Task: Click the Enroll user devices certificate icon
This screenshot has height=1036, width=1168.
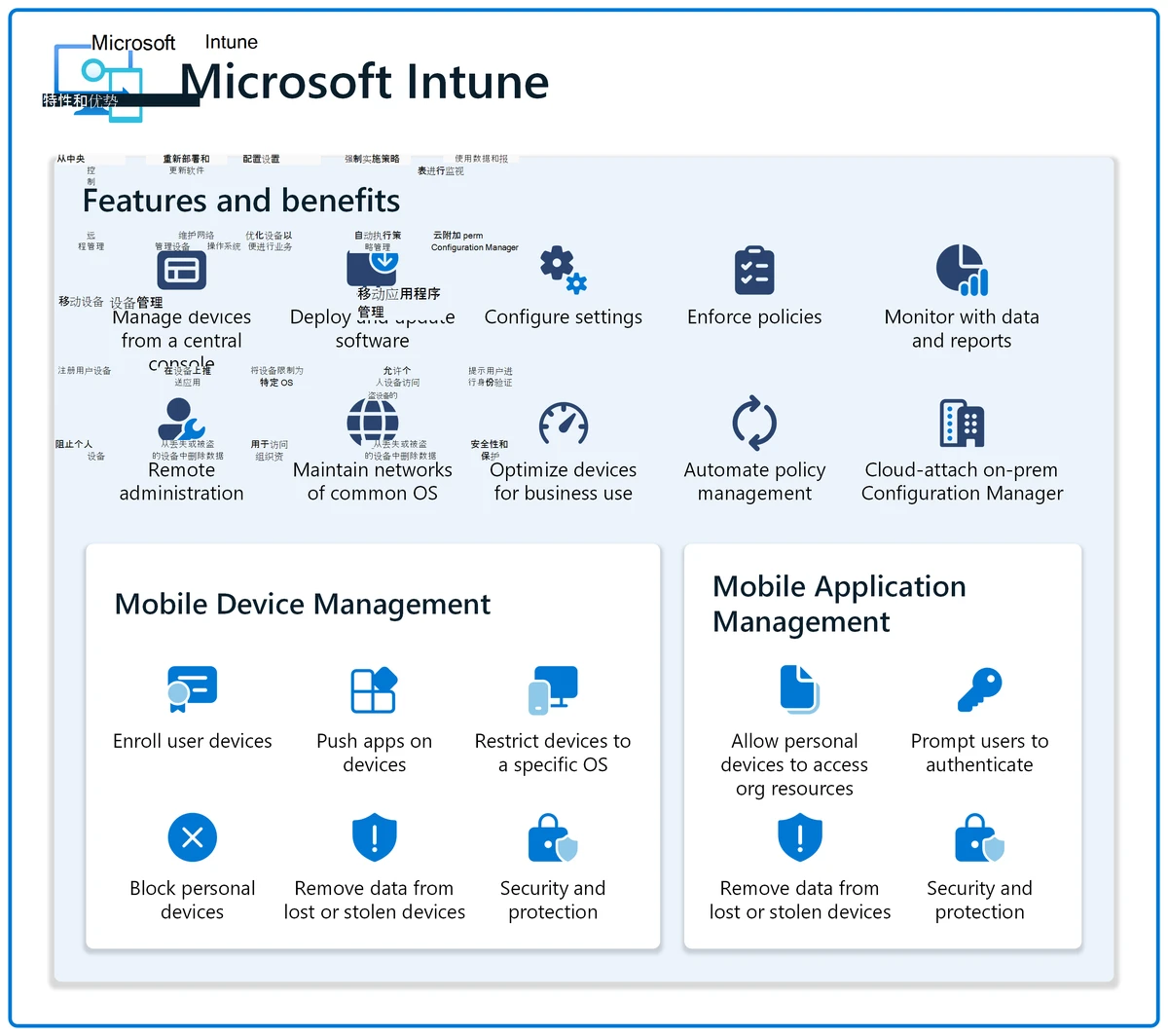Action: [x=192, y=689]
